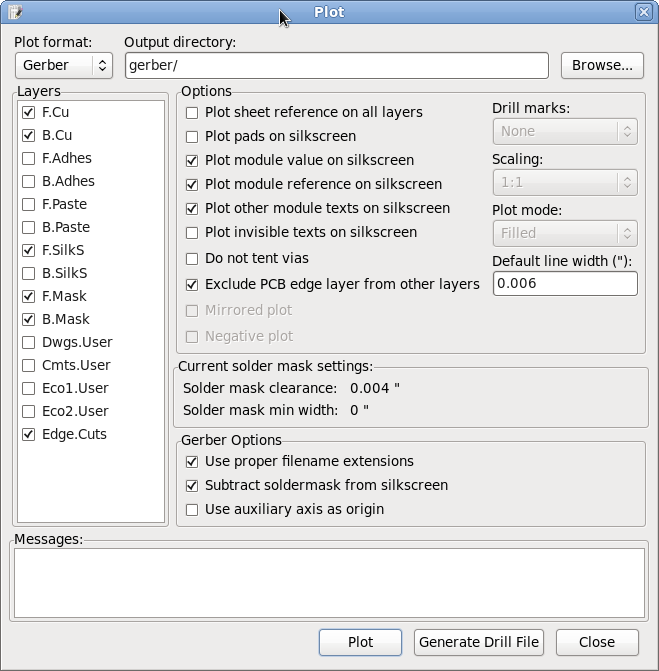Click the Output directory text field

[x=337, y=65]
